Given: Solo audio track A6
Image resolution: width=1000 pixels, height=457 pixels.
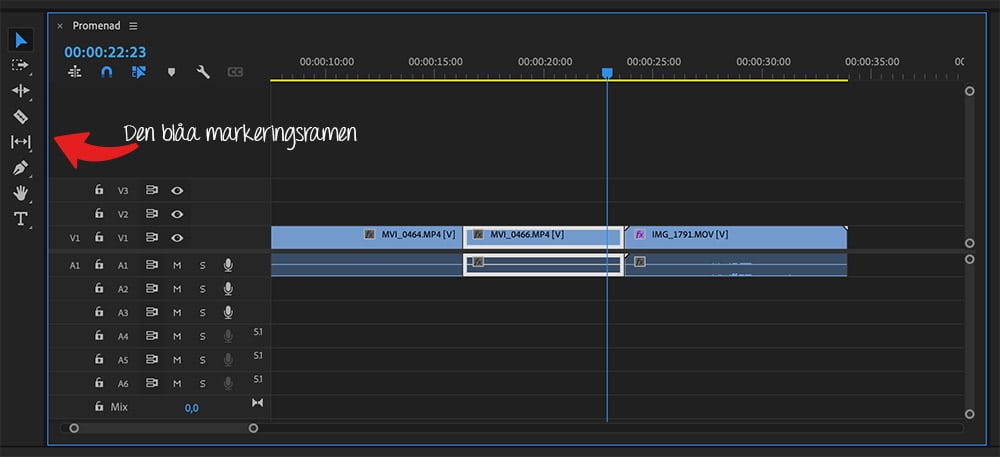Looking at the screenshot, I should 203,383.
